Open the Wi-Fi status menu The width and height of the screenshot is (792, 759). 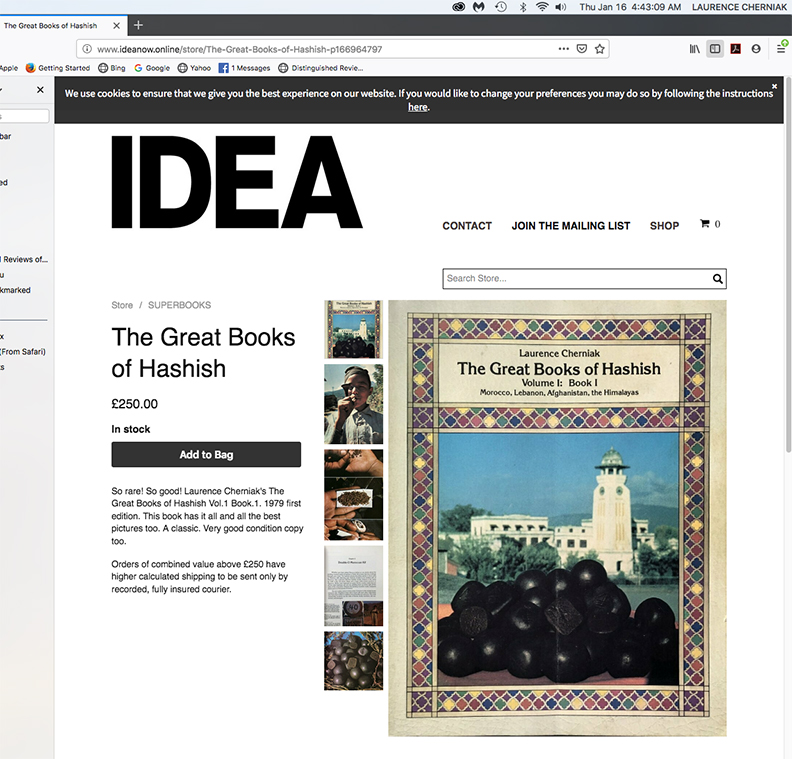pos(542,7)
